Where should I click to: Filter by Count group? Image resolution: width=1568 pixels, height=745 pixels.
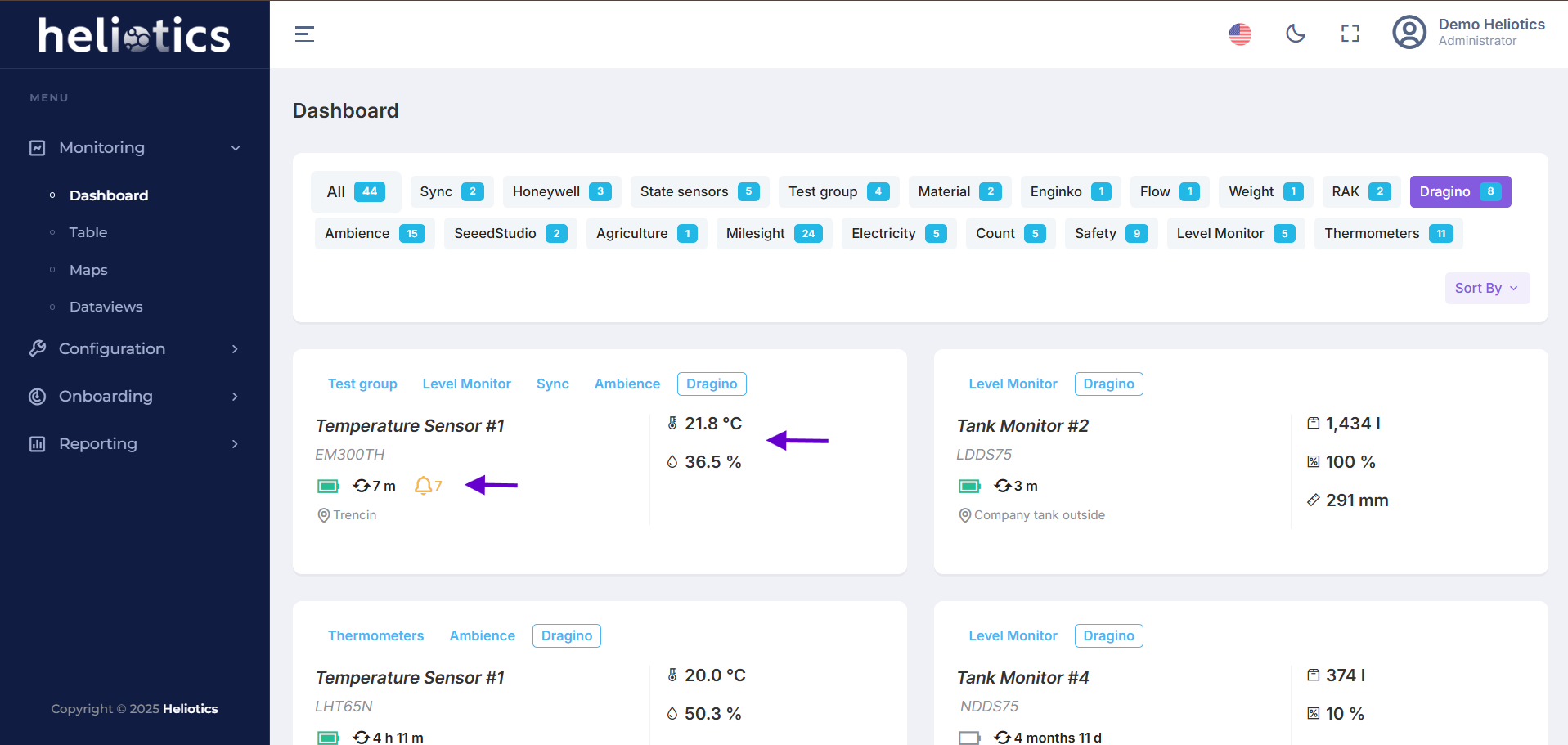coord(1010,233)
